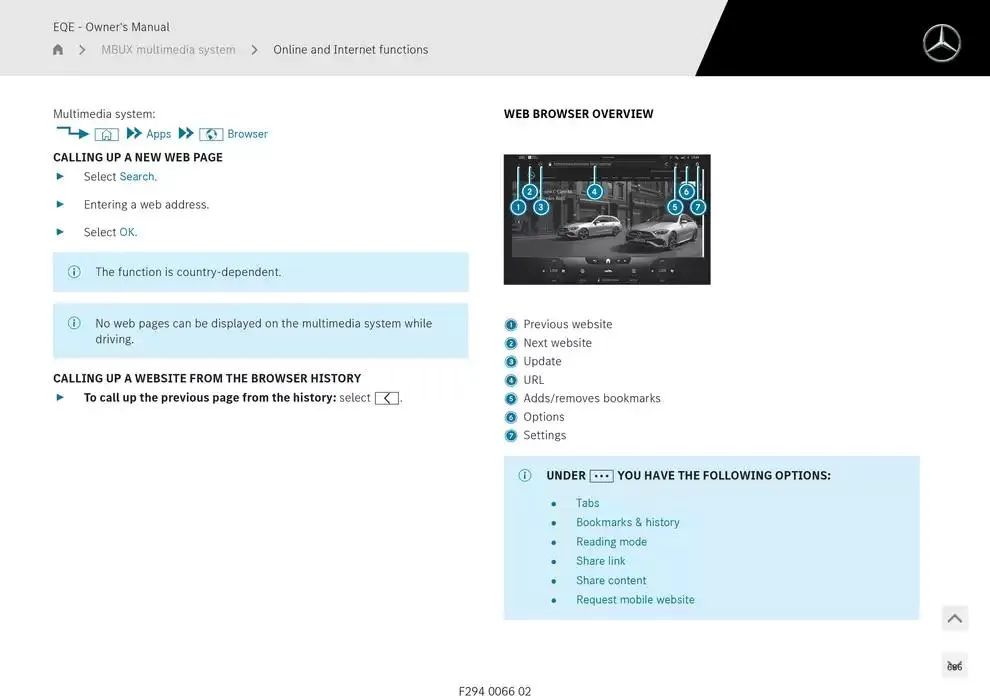Select the Tabs option in the list

pyautogui.click(x=587, y=503)
